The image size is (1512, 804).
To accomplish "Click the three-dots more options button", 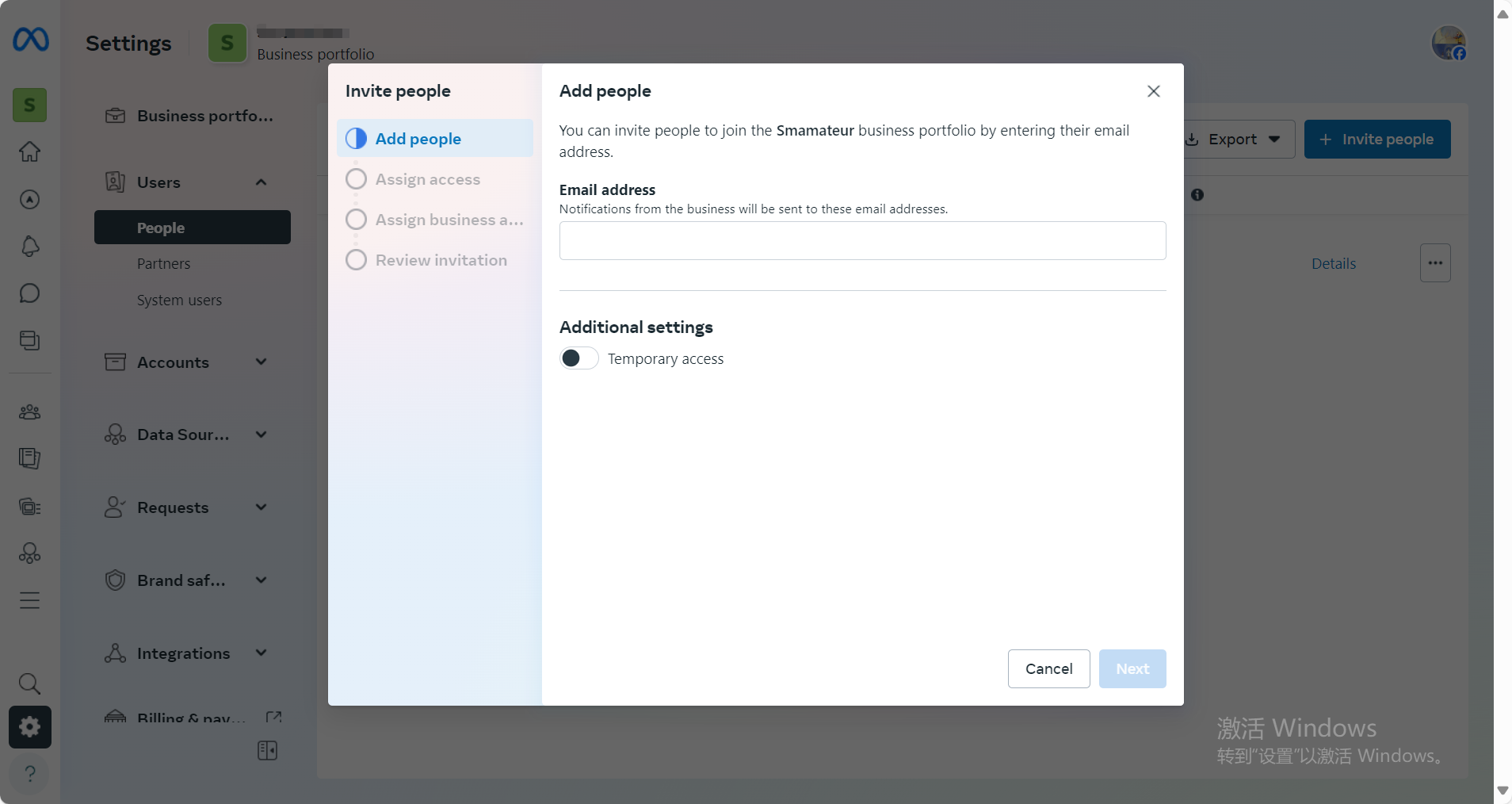I will [1434, 263].
